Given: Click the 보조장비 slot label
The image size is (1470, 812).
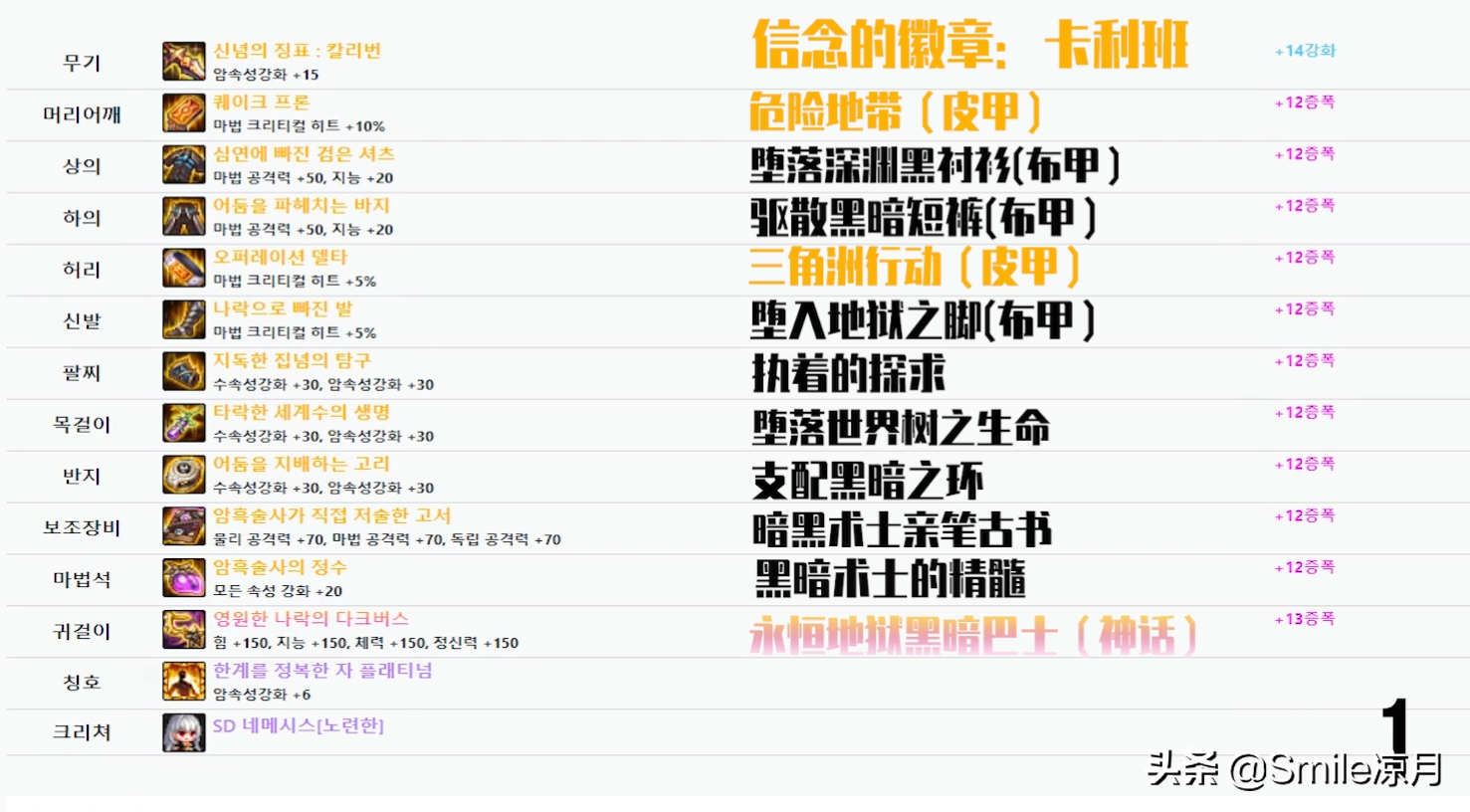Looking at the screenshot, I should [x=82, y=528].
